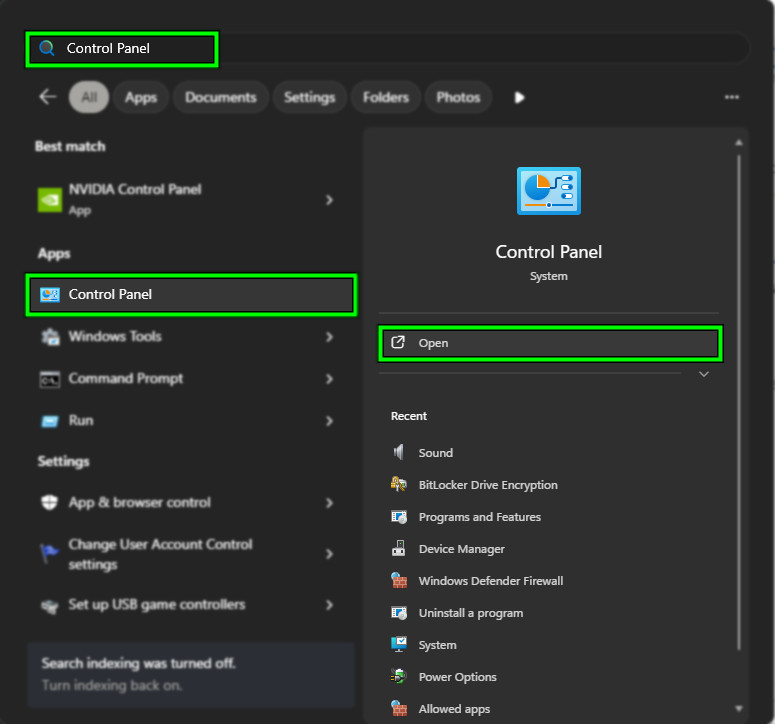Expand the NVIDIA Control Panel result arrow
Viewport: 775px width, 724px height.
[x=329, y=200]
